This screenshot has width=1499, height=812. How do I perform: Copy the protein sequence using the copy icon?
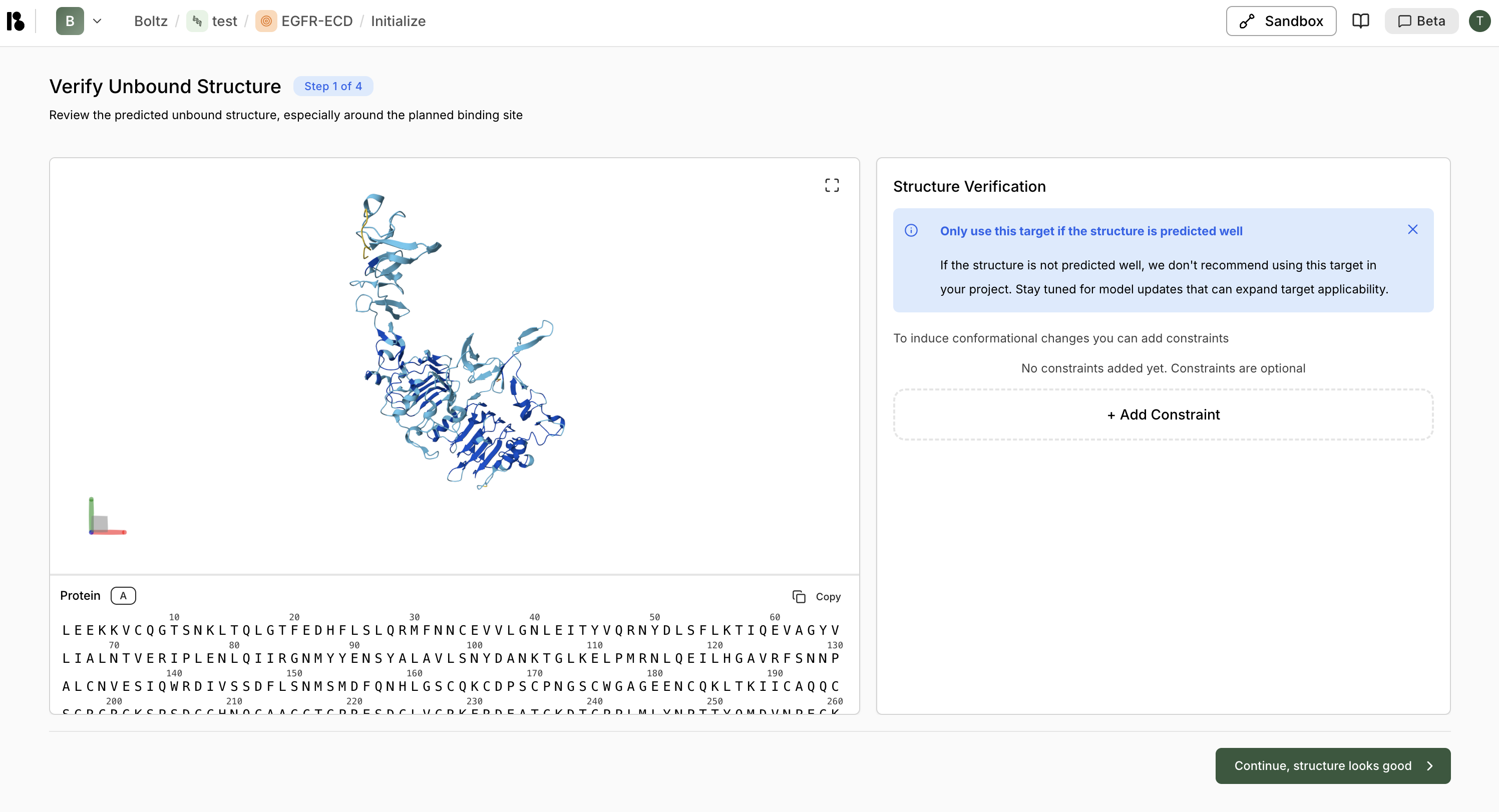[817, 596]
